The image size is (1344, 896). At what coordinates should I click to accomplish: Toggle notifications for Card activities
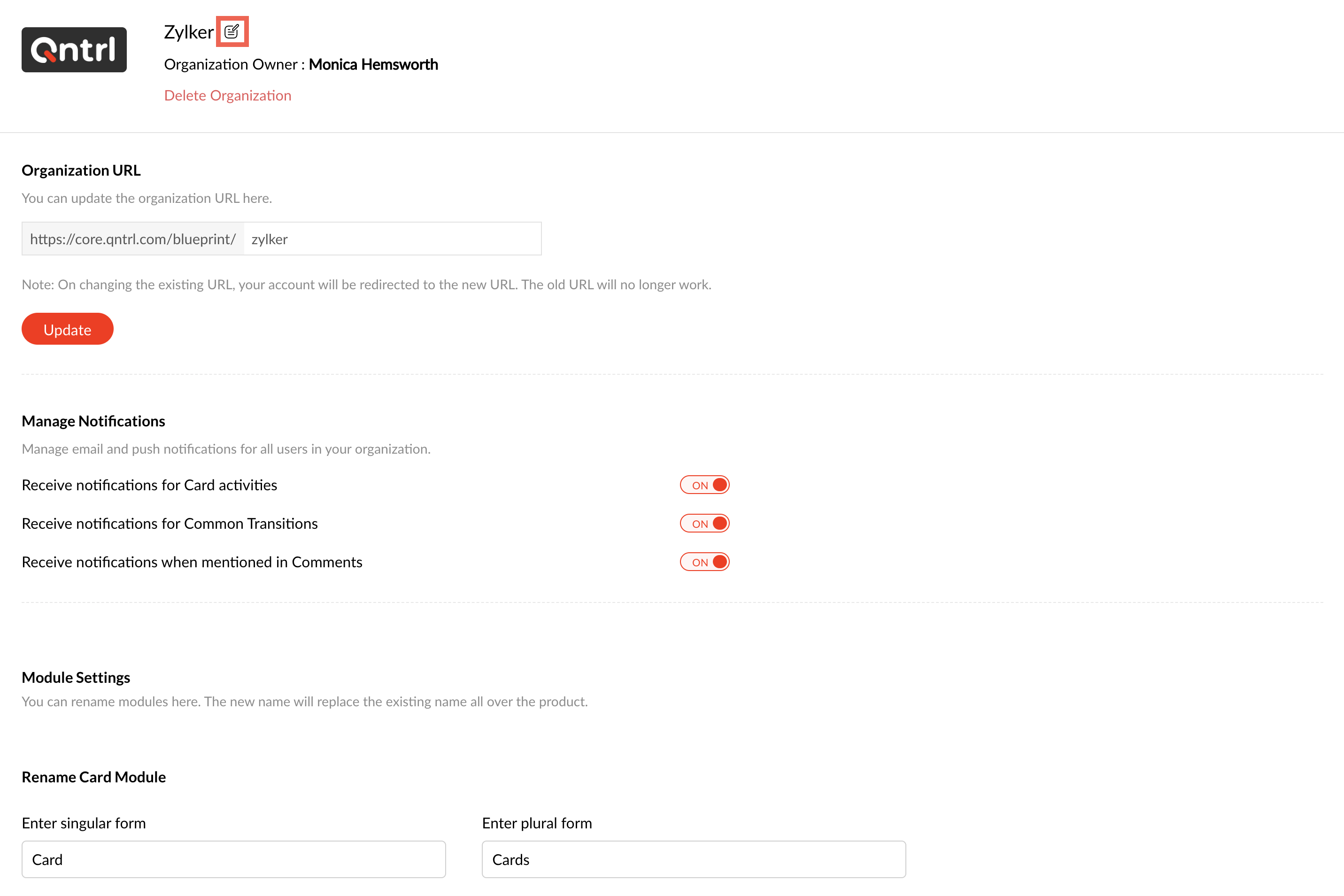[x=704, y=485]
